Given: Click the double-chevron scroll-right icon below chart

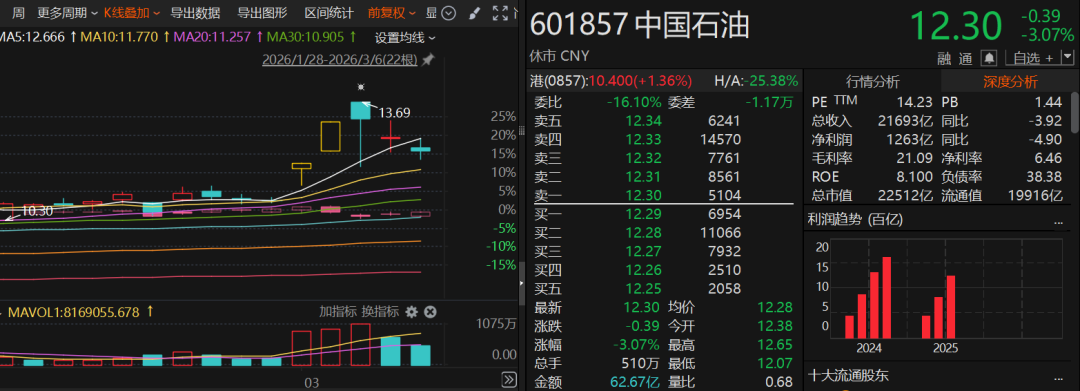Looking at the screenshot, I should coord(508,379).
